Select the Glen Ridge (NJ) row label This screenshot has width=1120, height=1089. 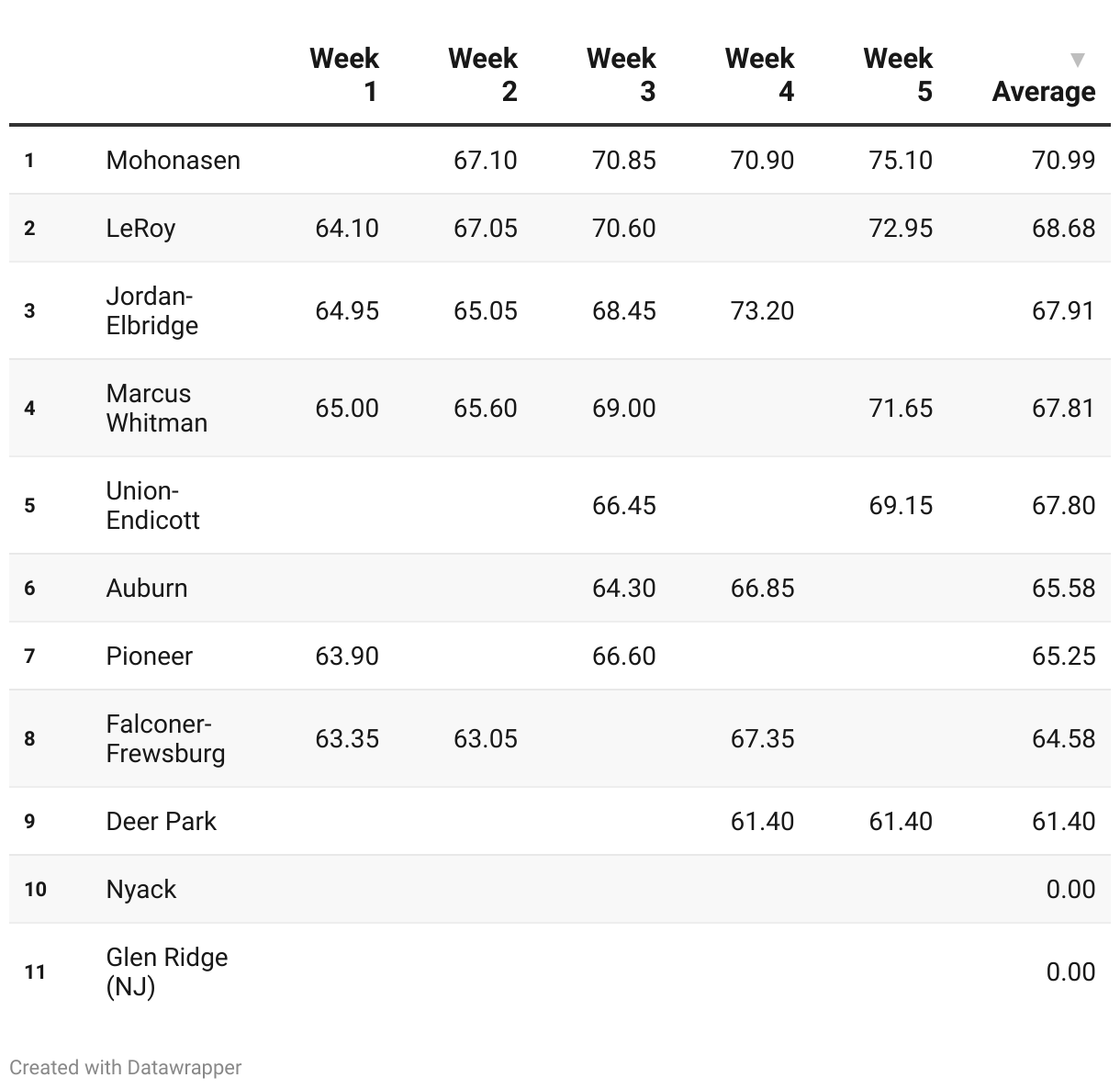pyautogui.click(x=167, y=971)
